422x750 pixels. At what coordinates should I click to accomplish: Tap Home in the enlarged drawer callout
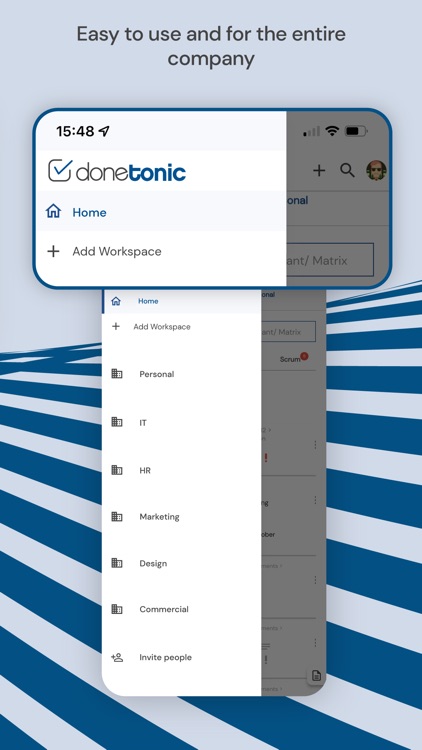(161, 211)
